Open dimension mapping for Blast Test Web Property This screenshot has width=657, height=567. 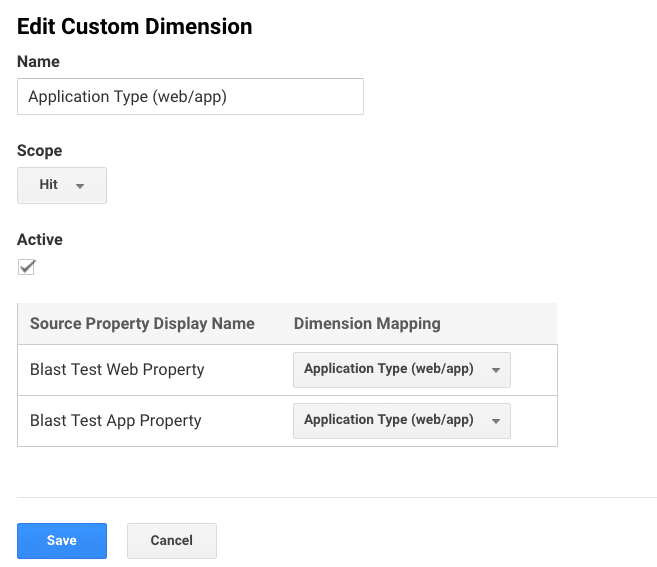402,370
